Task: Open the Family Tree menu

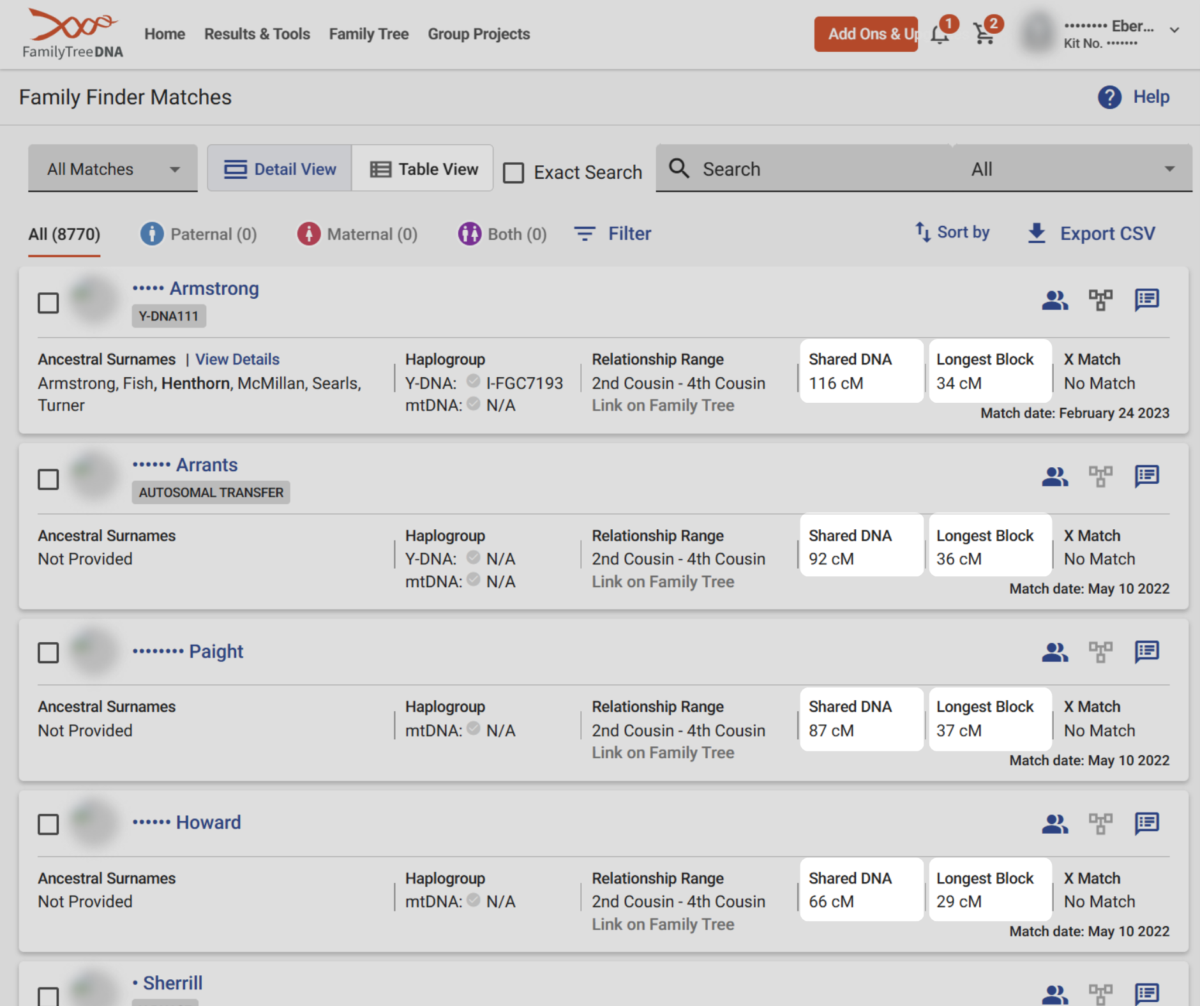Action: [x=369, y=34]
